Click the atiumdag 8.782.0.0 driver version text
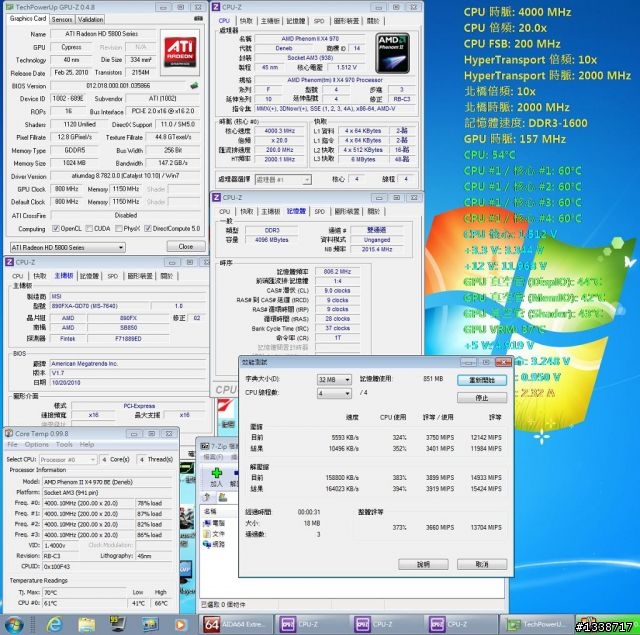This screenshot has height=635, width=640. pyautogui.click(x=125, y=176)
